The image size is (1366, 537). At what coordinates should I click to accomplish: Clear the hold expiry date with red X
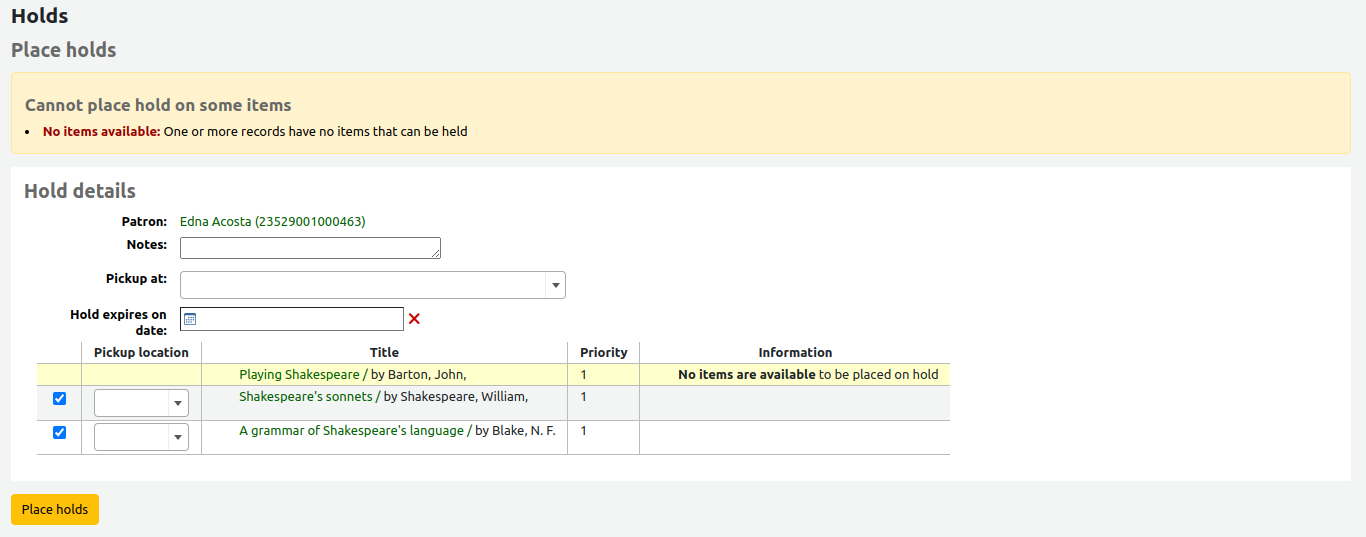[414, 319]
